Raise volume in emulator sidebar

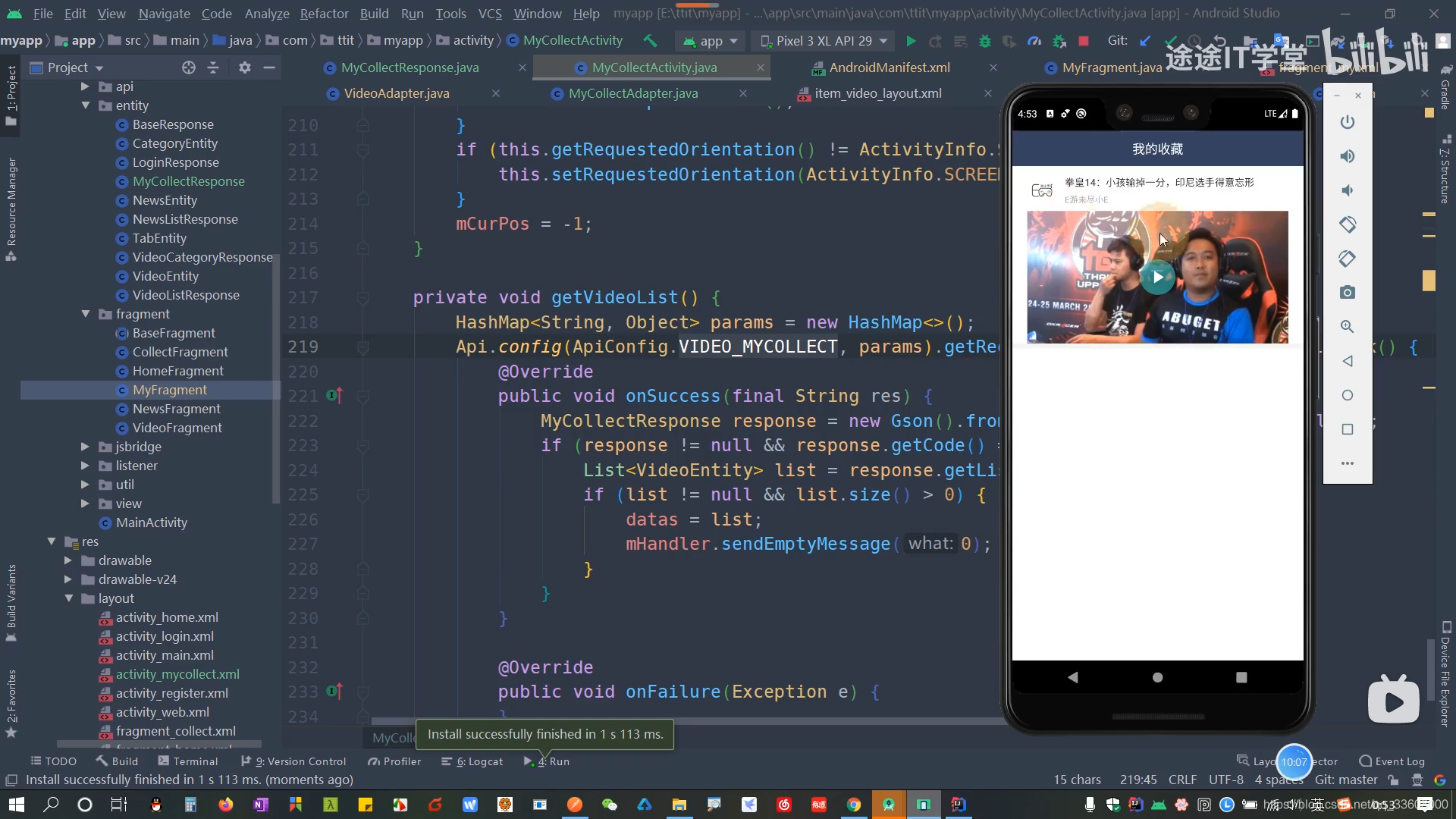[x=1348, y=156]
